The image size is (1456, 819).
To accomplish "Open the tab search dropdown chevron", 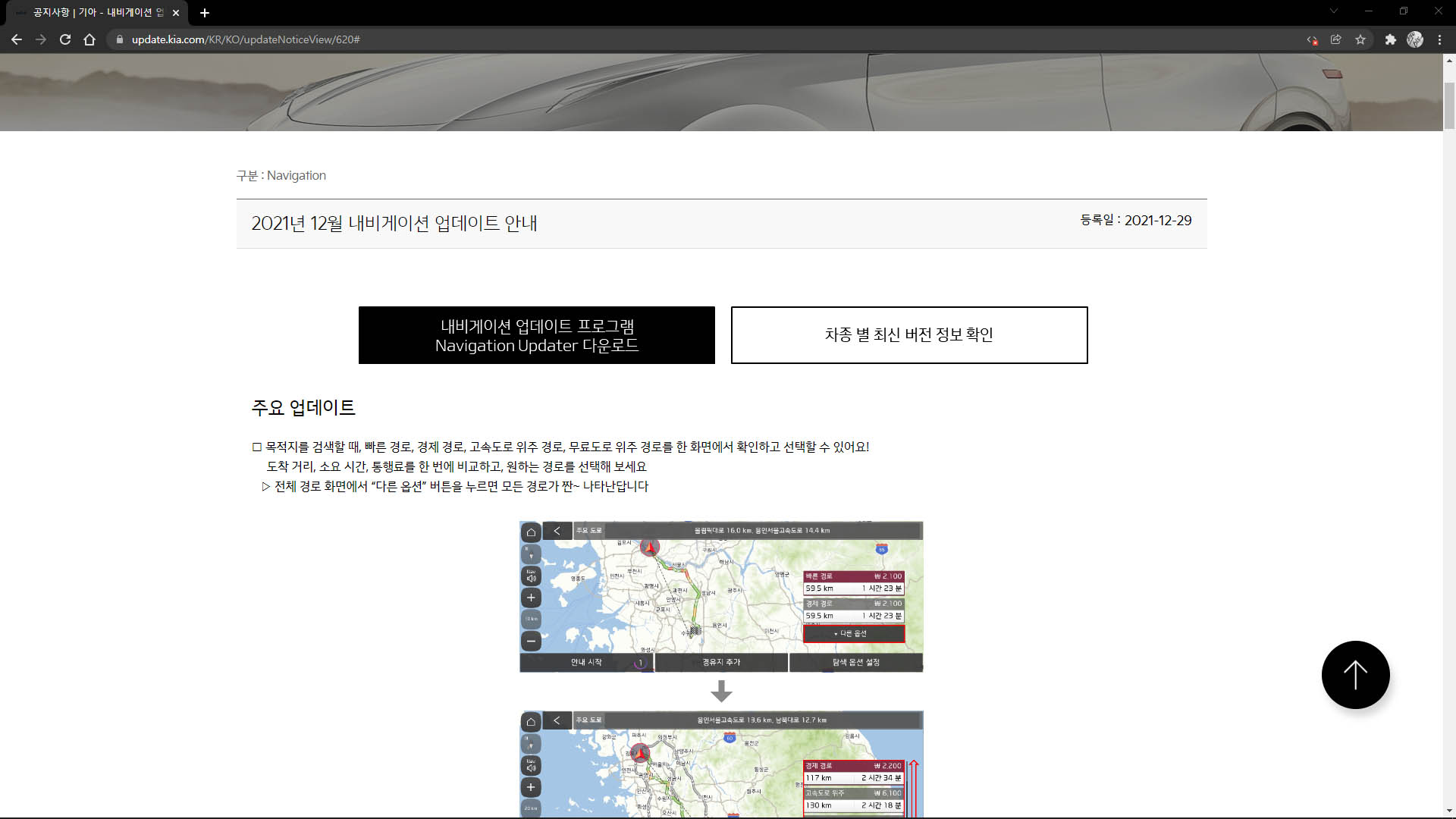I will 1333,11.
